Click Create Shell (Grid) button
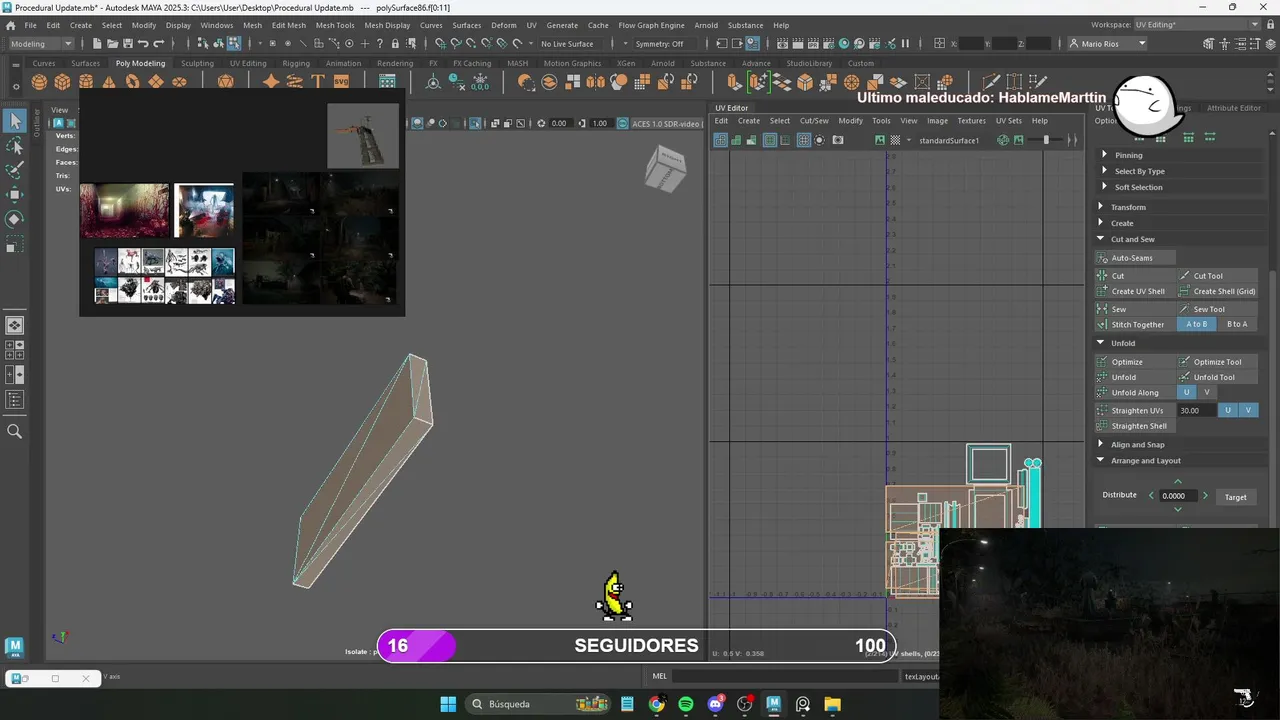The height and width of the screenshot is (720, 1280). [x=1218, y=291]
